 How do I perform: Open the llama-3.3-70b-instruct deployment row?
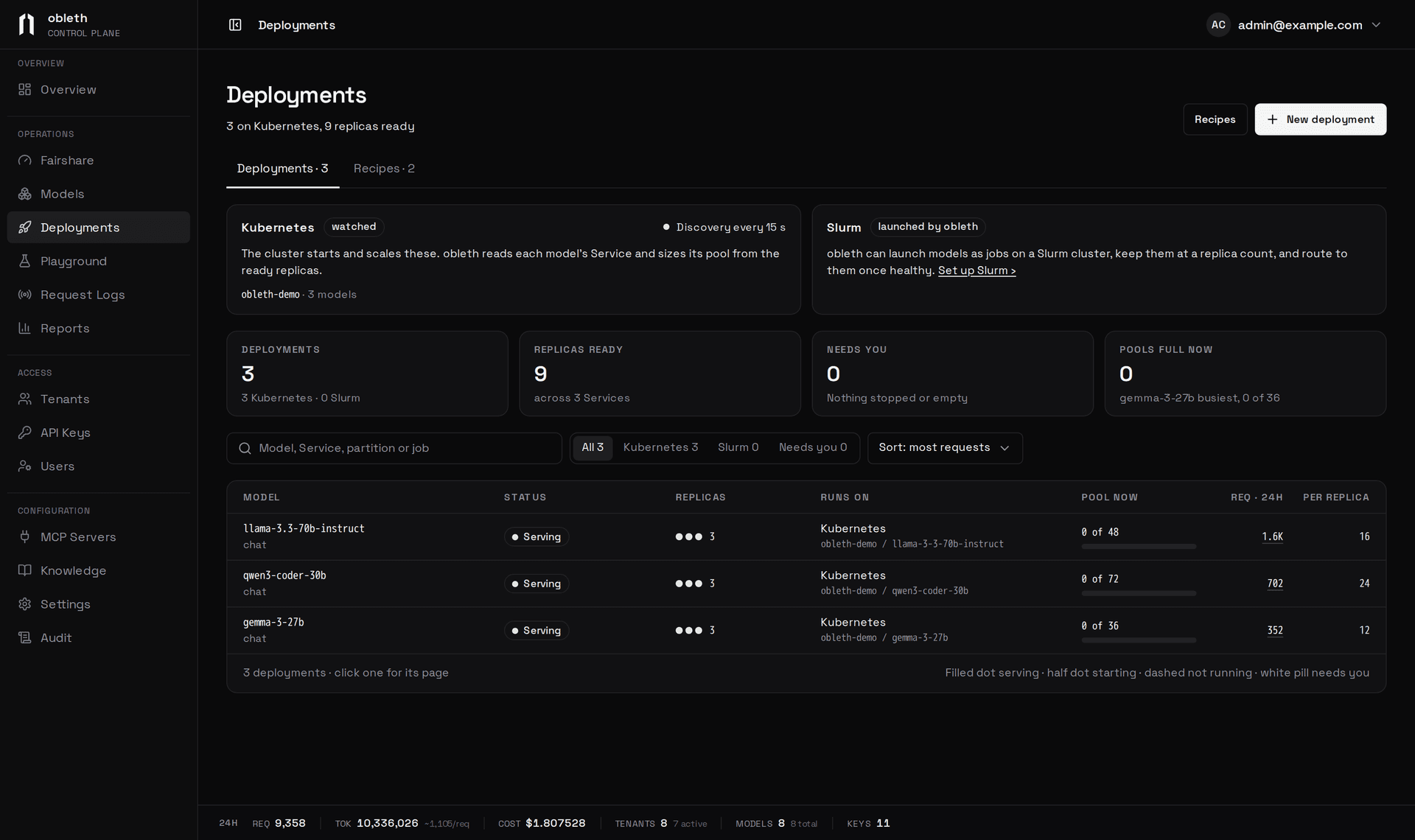(806, 536)
